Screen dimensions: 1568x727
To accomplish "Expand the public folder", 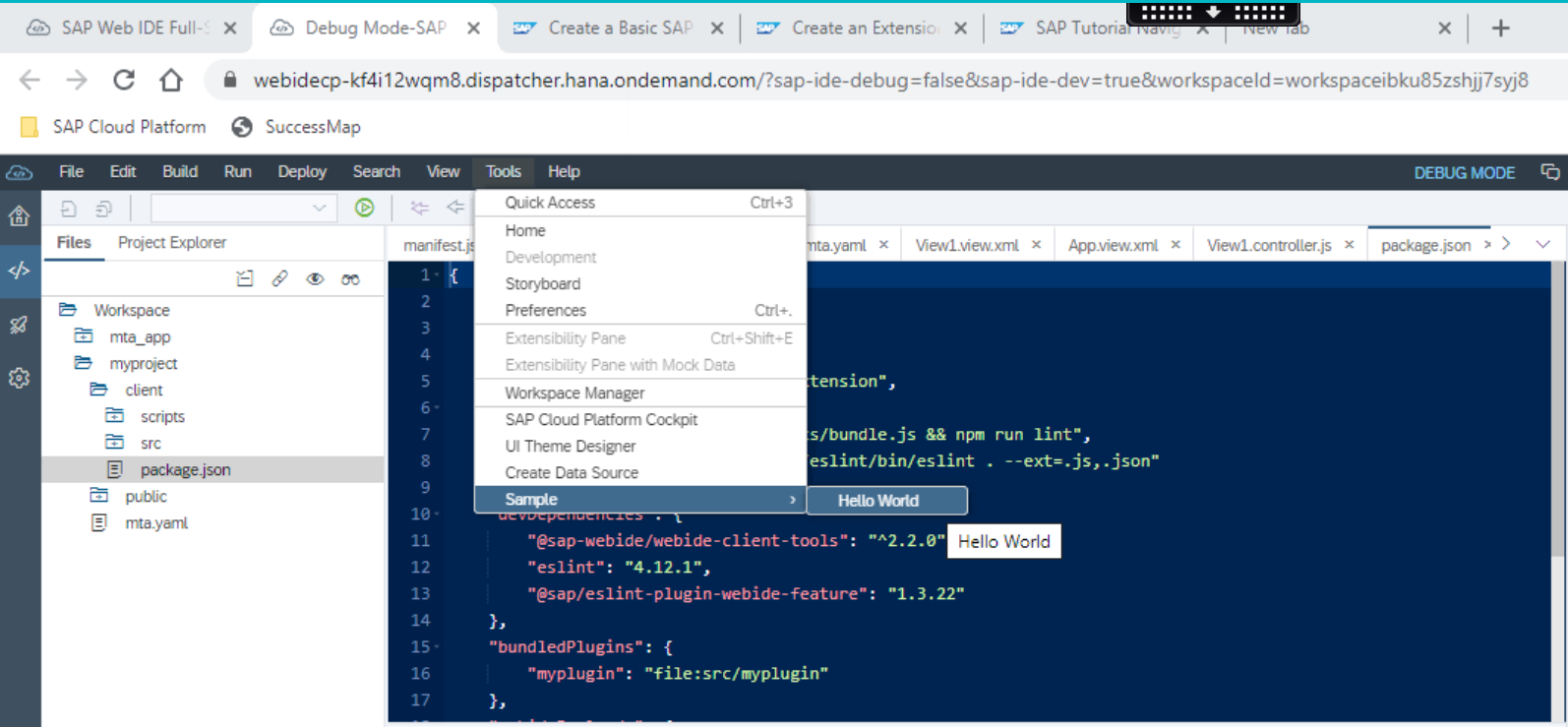I will click(99, 496).
